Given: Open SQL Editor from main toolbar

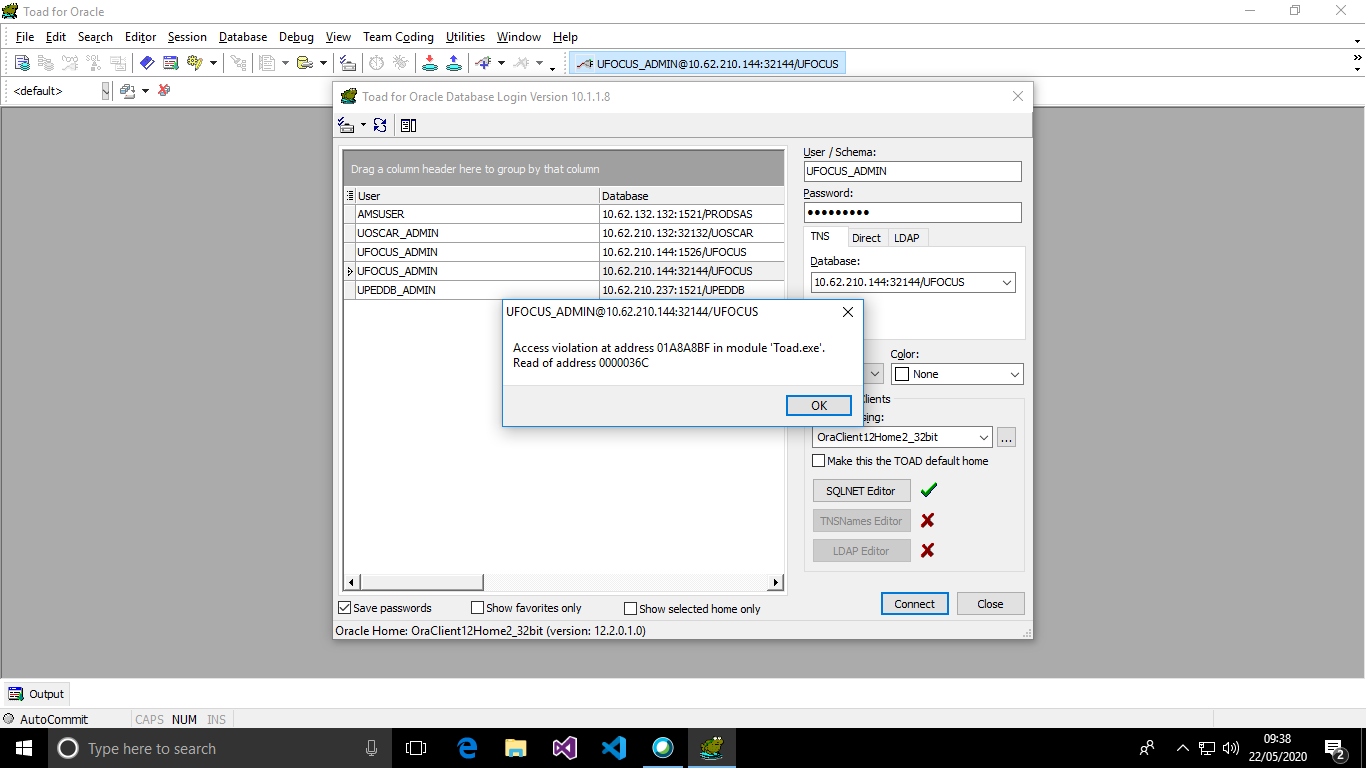Looking at the screenshot, I should (22, 63).
